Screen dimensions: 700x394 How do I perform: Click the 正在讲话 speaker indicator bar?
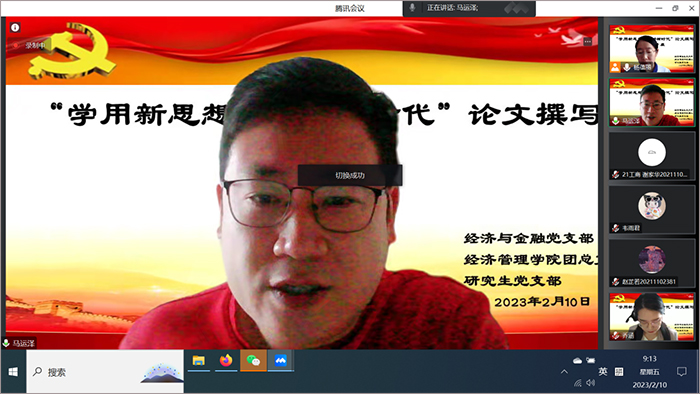click(469, 8)
